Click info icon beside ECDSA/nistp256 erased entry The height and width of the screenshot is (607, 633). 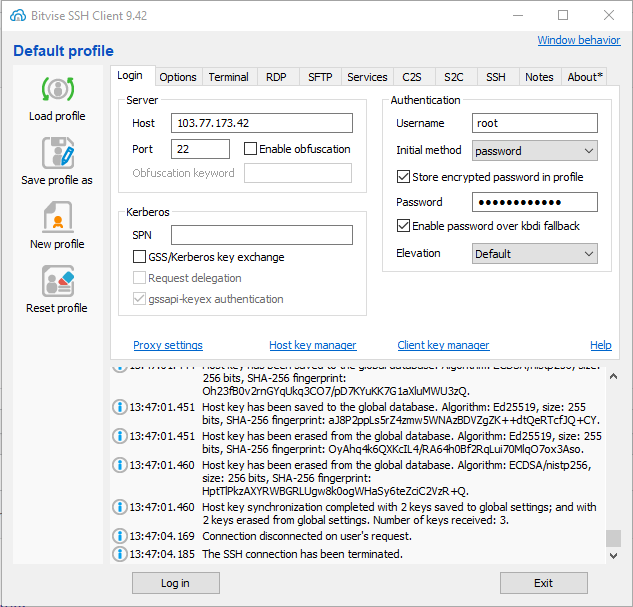119,465
